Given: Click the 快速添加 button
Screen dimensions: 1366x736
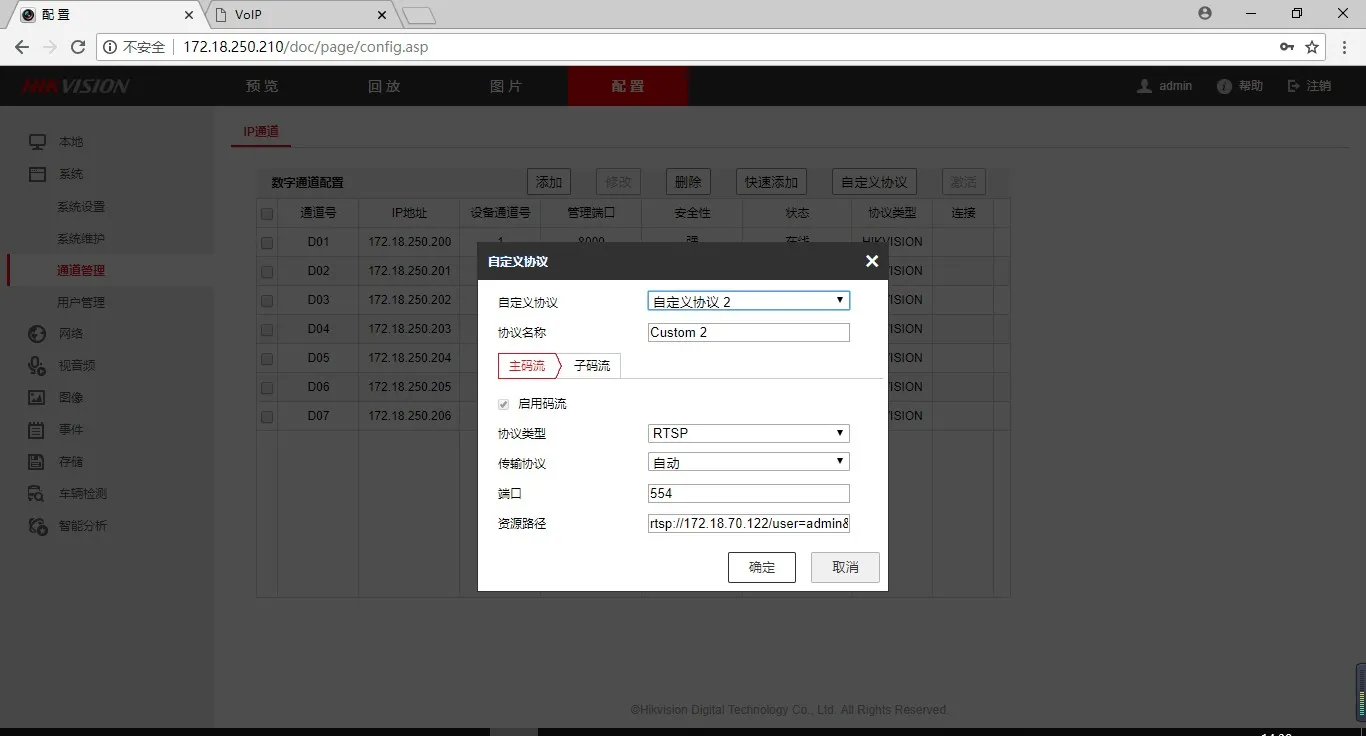Looking at the screenshot, I should [770, 181].
